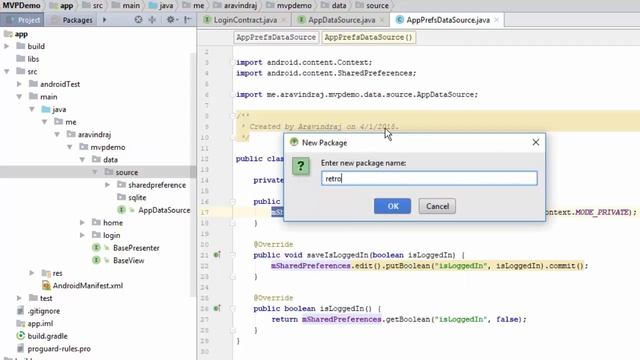Collapse the main folder
640x360 pixels.
(x=19, y=97)
